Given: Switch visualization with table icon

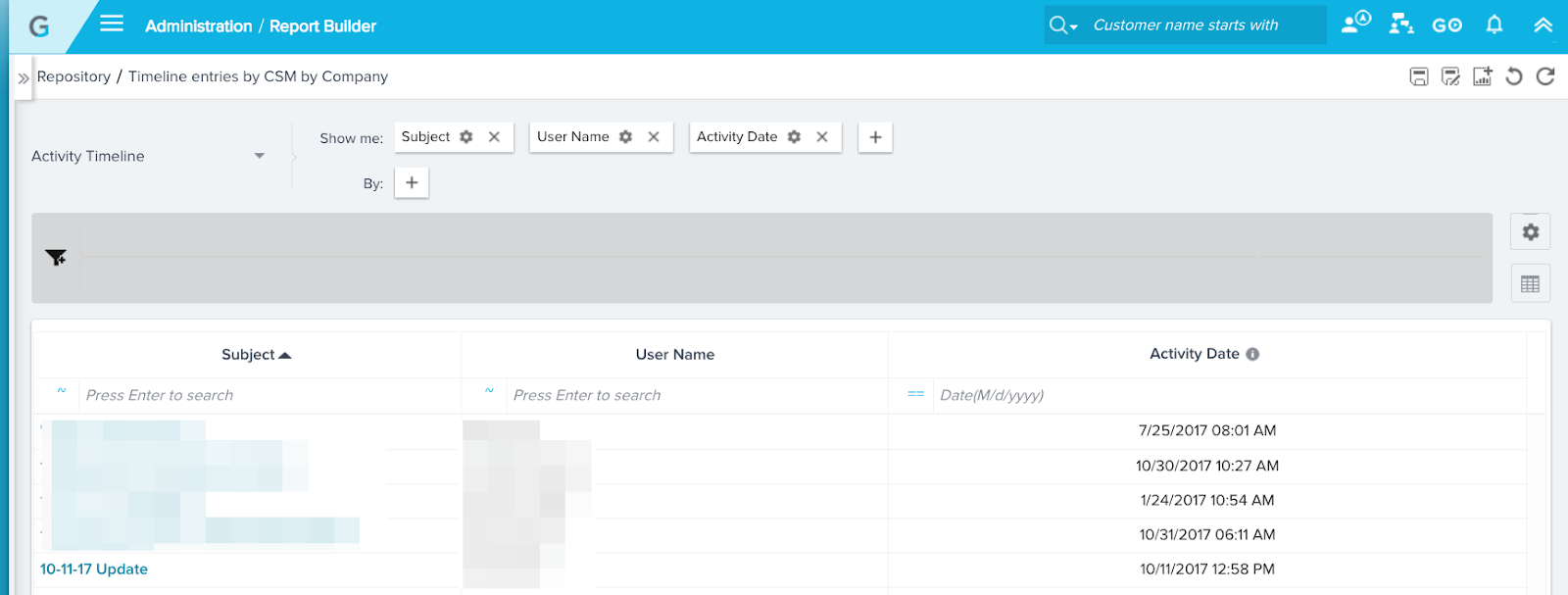Looking at the screenshot, I should (1530, 284).
